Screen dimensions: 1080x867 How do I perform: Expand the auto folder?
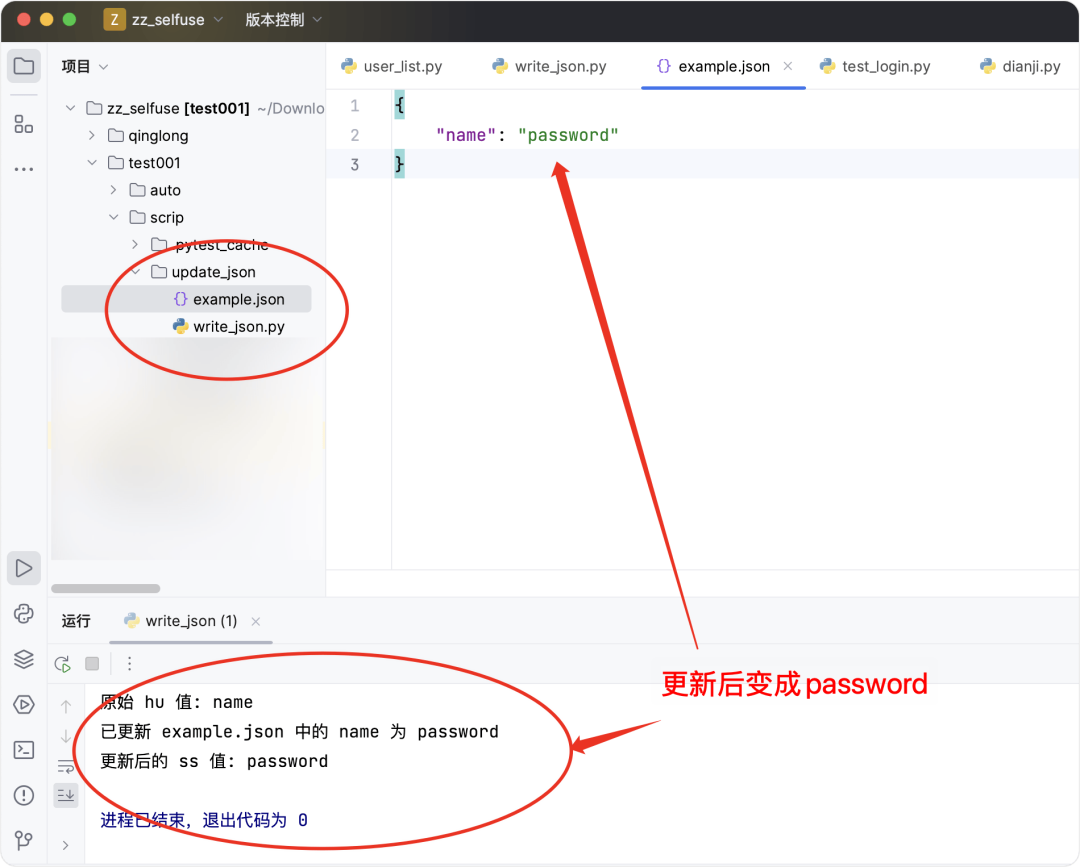(x=113, y=189)
